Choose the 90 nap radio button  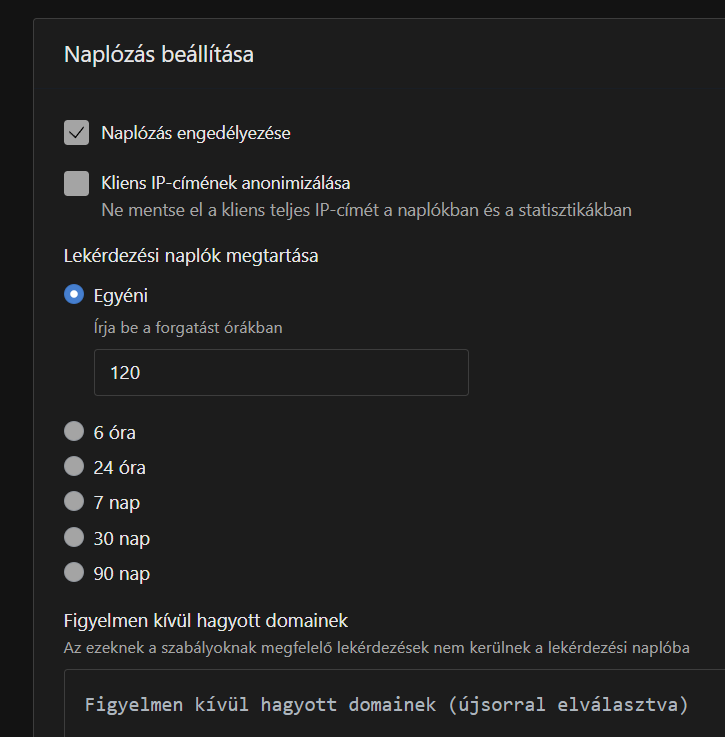[74, 573]
